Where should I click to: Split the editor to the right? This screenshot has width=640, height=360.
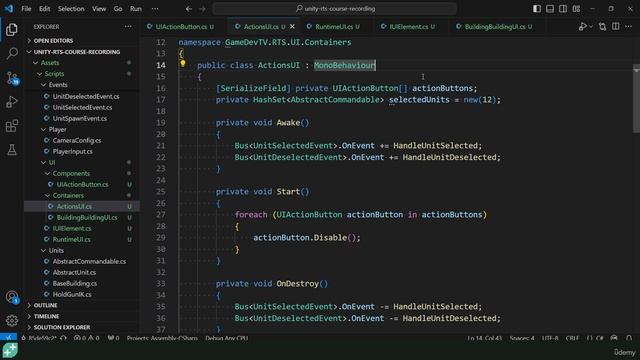[616, 27]
